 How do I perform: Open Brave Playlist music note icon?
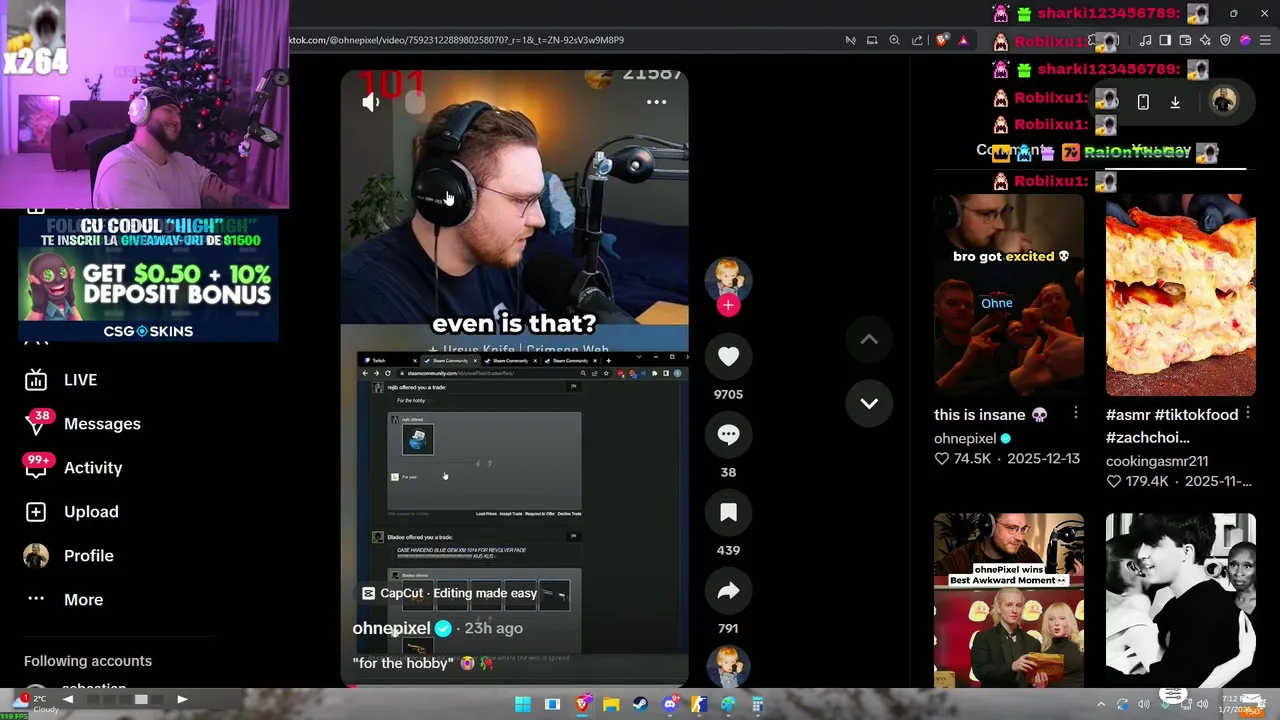coord(1145,40)
